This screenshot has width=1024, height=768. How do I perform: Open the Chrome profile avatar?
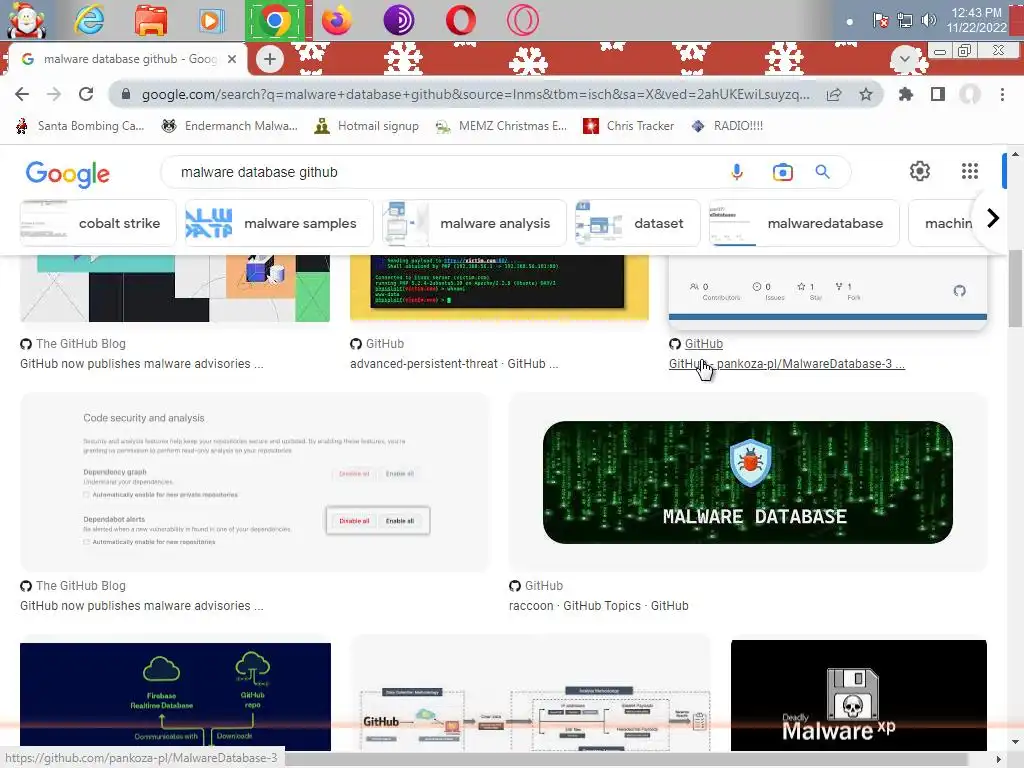tap(970, 95)
